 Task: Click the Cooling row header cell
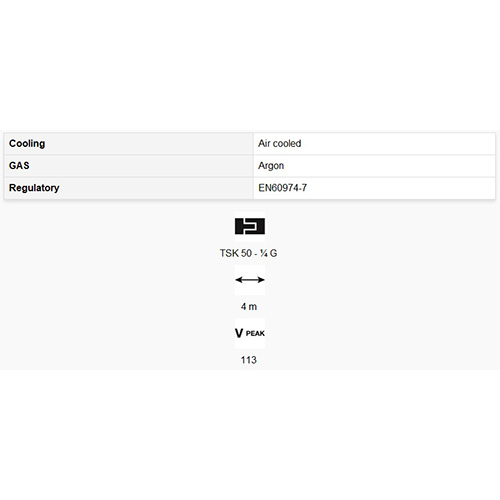click(x=129, y=144)
